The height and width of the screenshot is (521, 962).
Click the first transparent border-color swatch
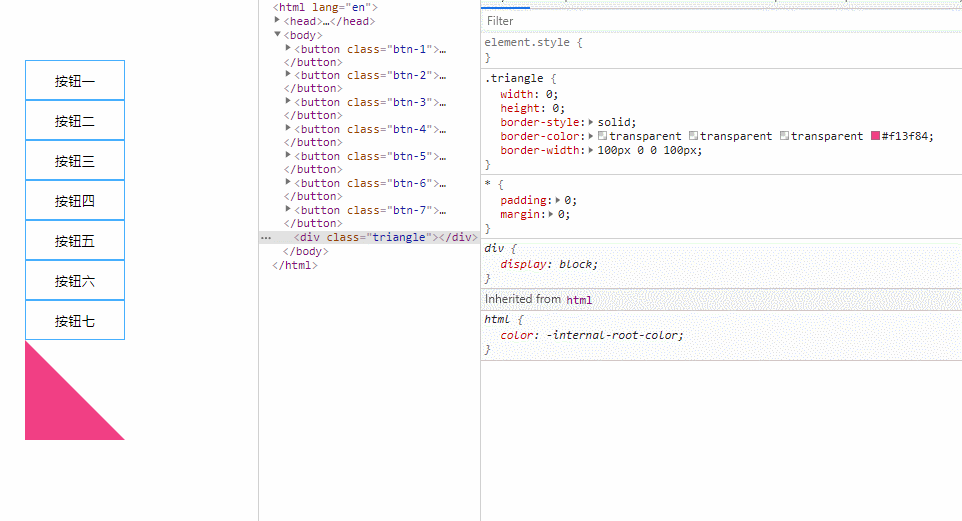click(603, 136)
